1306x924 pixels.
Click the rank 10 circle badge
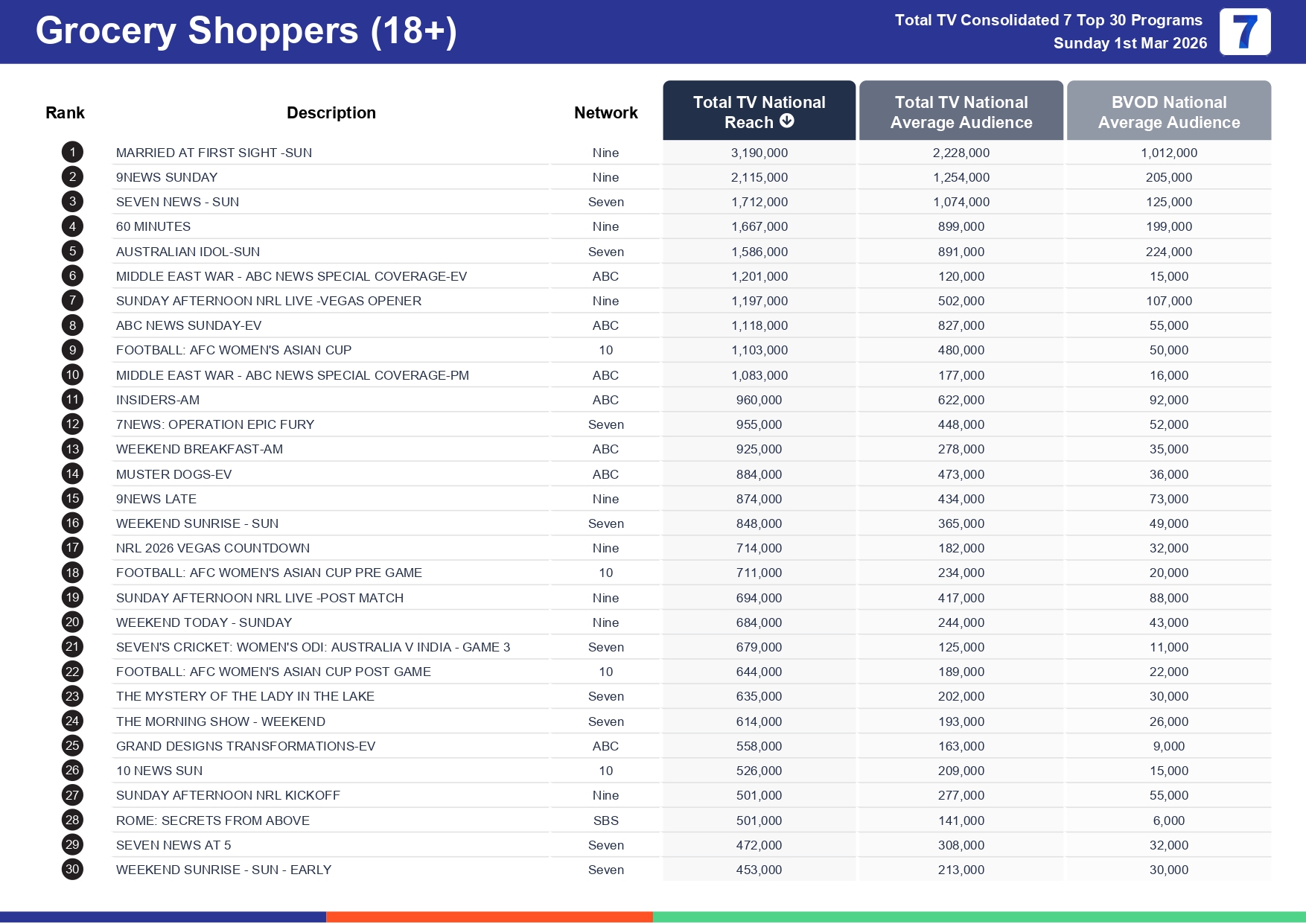coord(72,375)
